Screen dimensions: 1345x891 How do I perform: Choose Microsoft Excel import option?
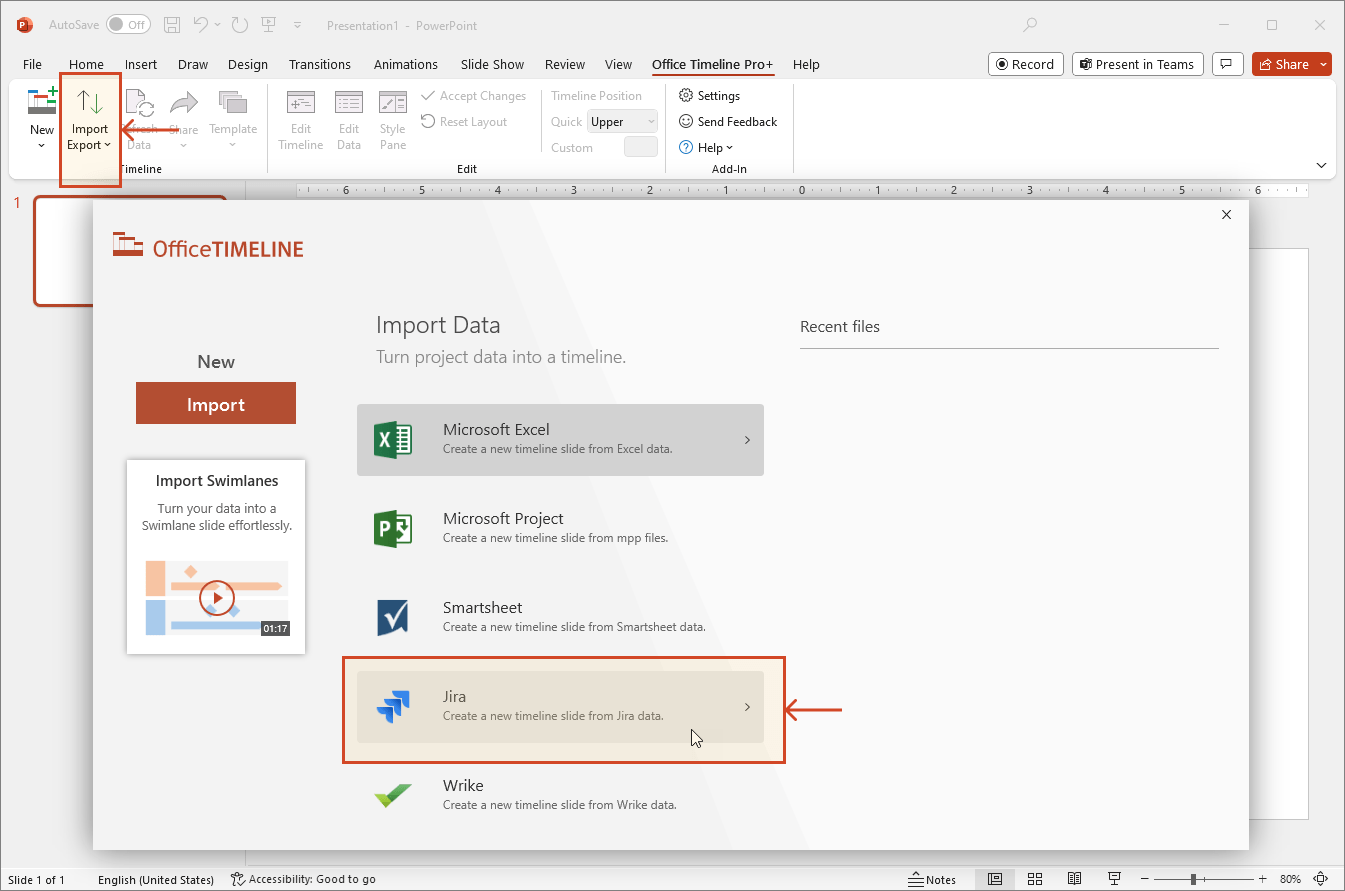[x=560, y=440]
